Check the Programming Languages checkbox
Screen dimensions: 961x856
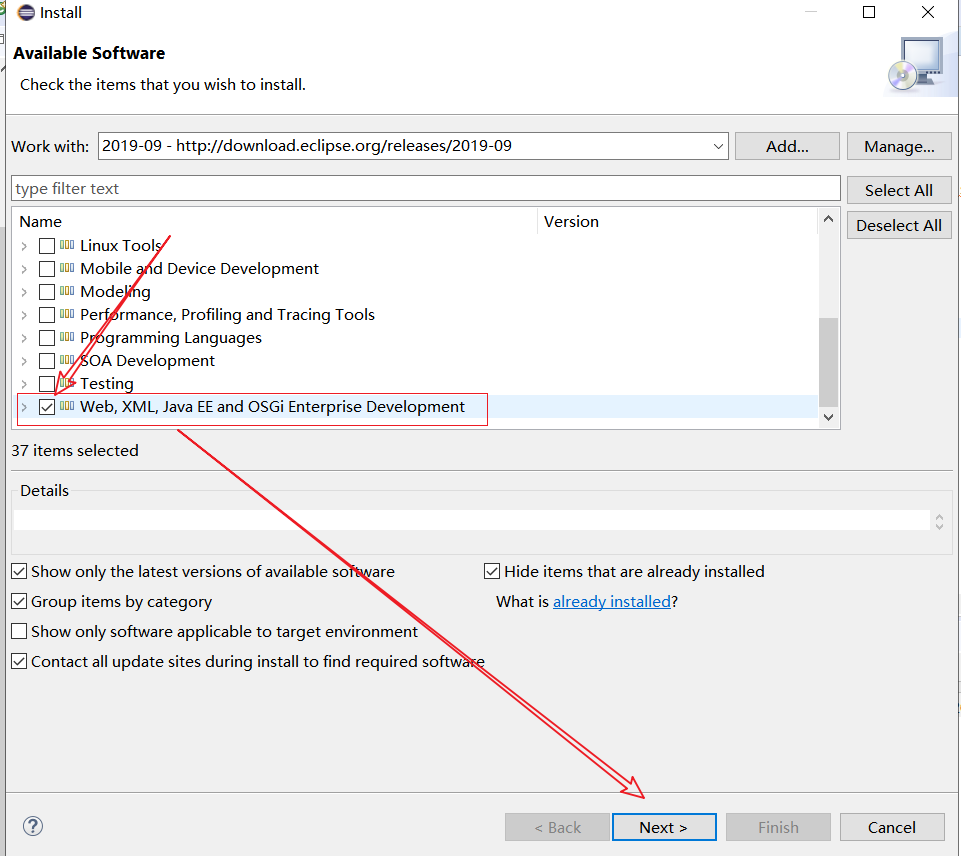(47, 338)
